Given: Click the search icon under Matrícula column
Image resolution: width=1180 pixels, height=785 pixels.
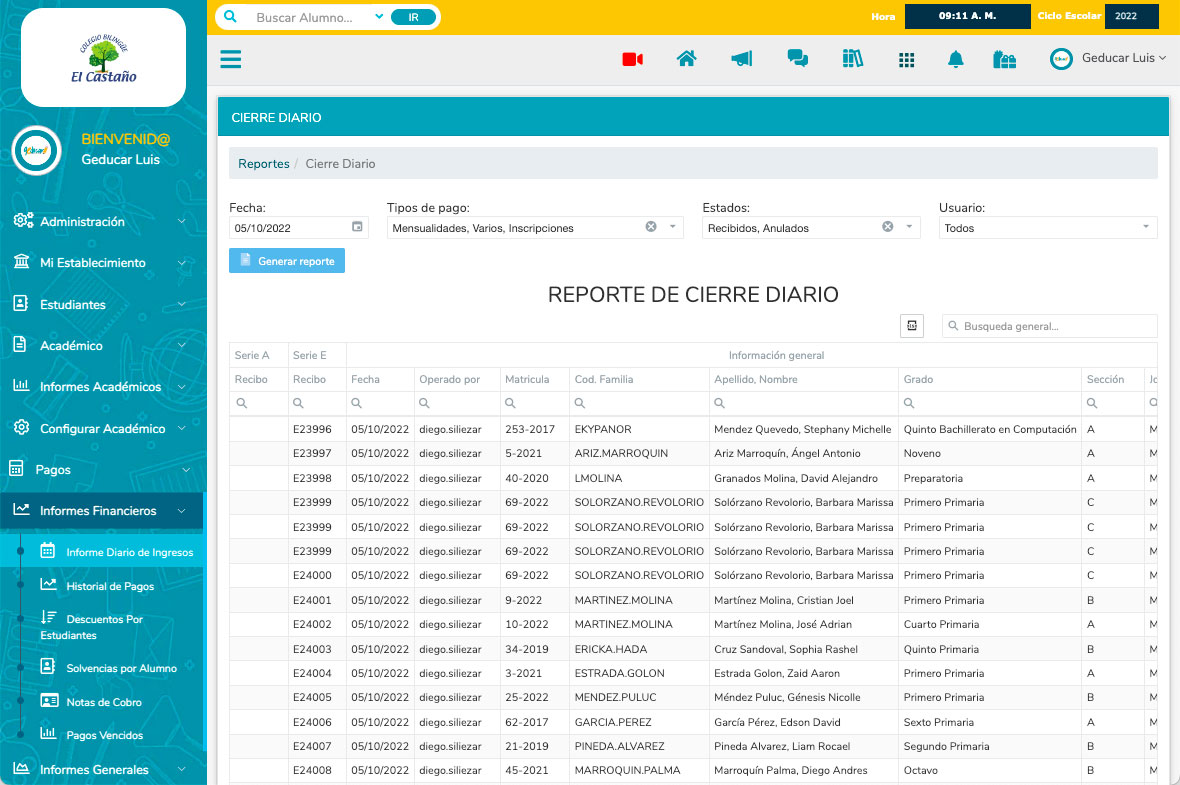Looking at the screenshot, I should pos(510,403).
